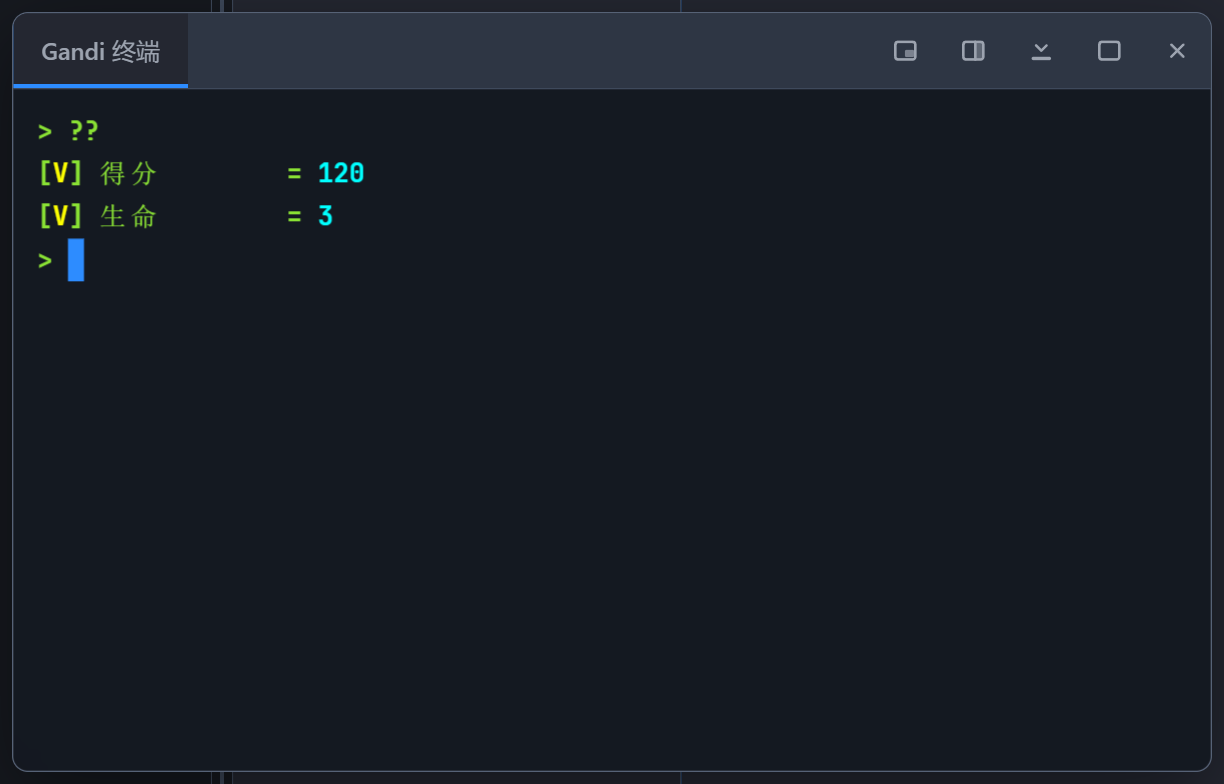Viewport: 1224px width, 784px height.
Task: Select the 生命 variable name
Action: 129,216
